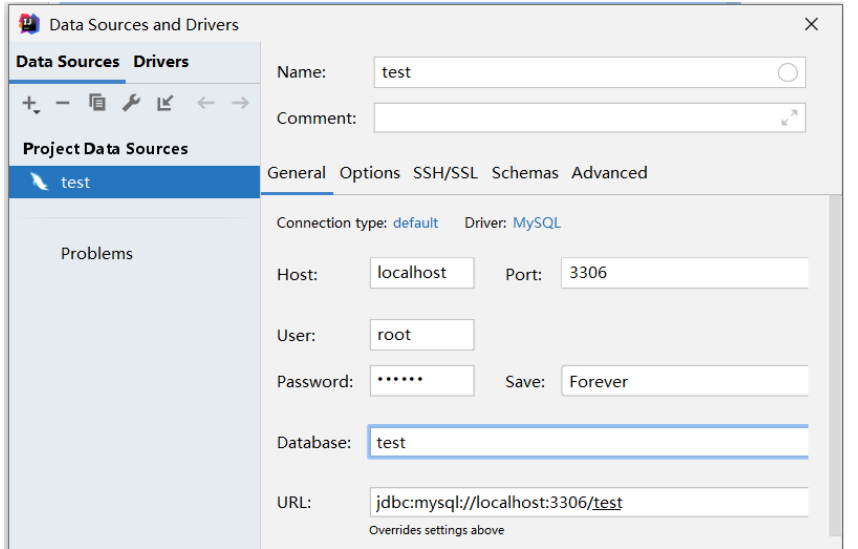Click the make global arrow icon
This screenshot has width=858, height=549.
(x=165, y=103)
